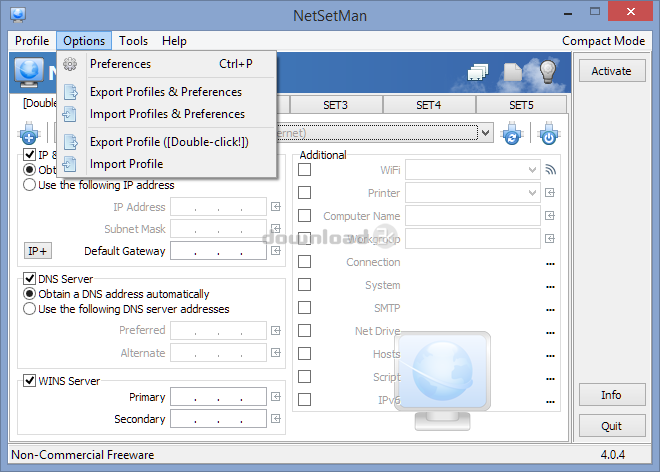Enable the SMTP checkbox
Image resolution: width=660 pixels, height=472 pixels.
coord(304,307)
